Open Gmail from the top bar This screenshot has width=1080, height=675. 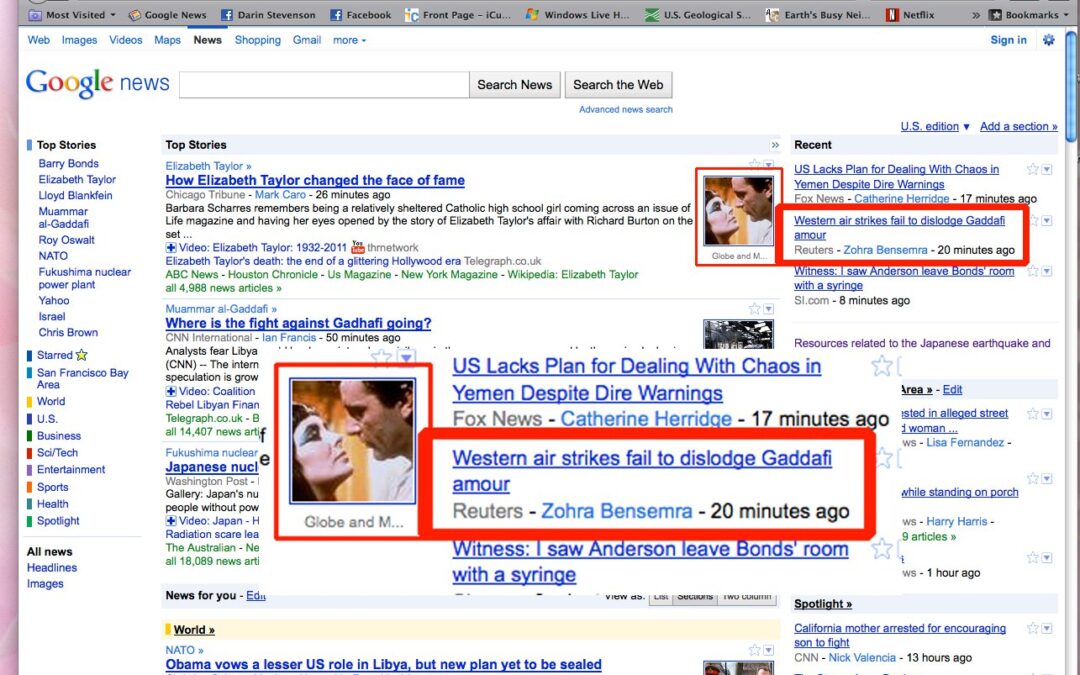coord(307,40)
